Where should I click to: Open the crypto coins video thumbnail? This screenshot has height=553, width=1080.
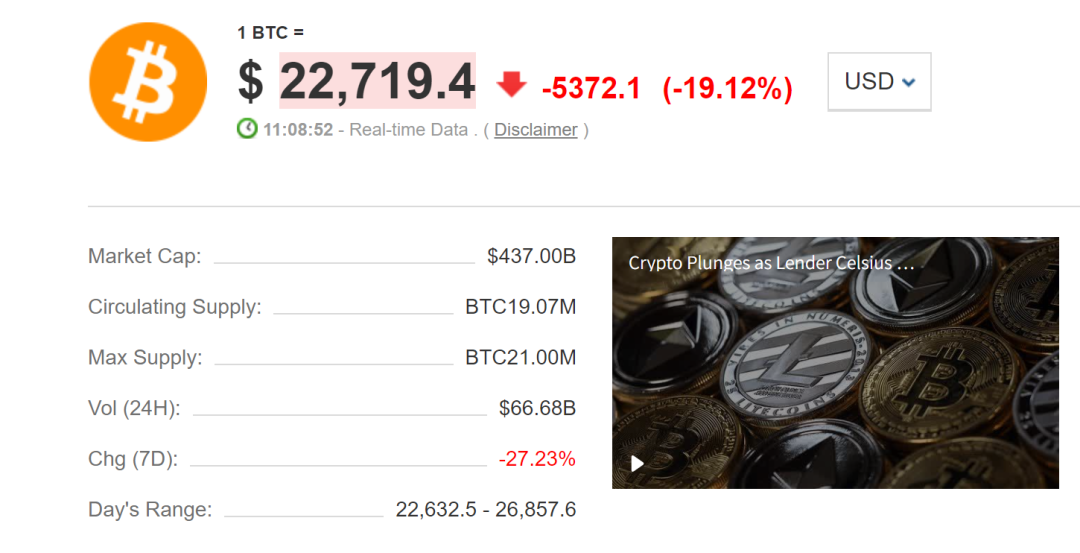coord(835,363)
